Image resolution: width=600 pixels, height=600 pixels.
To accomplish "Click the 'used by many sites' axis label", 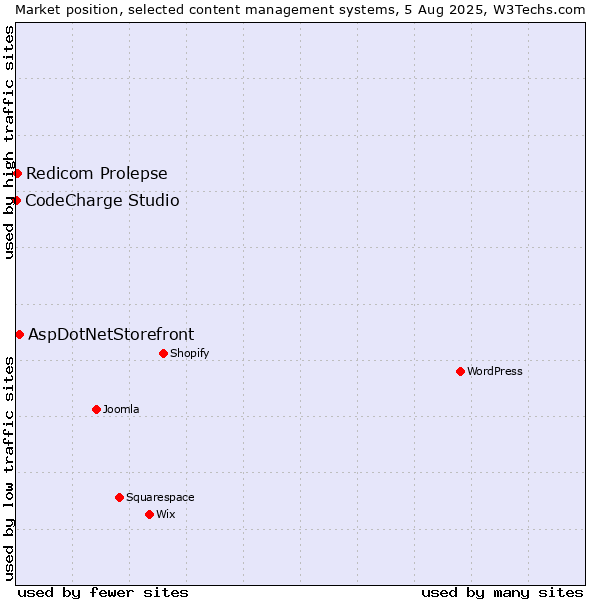I will tap(502, 593).
